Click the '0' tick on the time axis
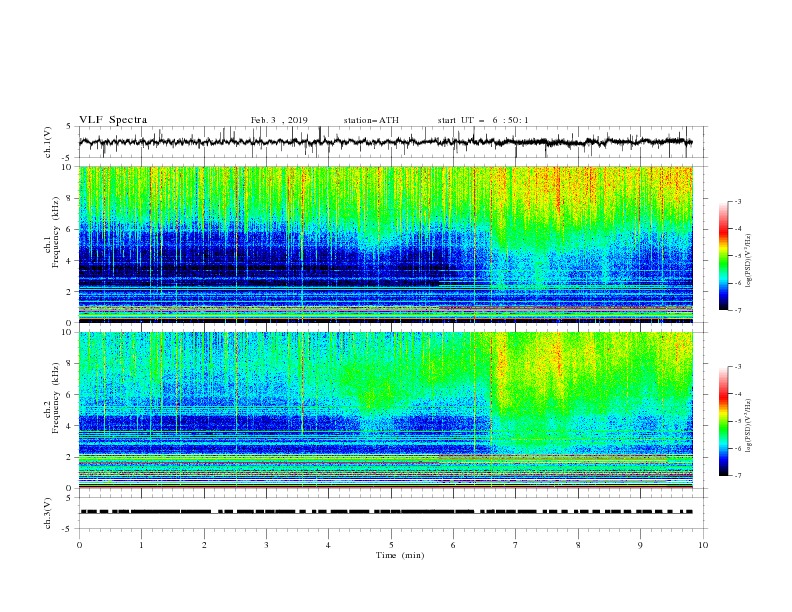The width and height of the screenshot is (792, 612). [x=79, y=545]
